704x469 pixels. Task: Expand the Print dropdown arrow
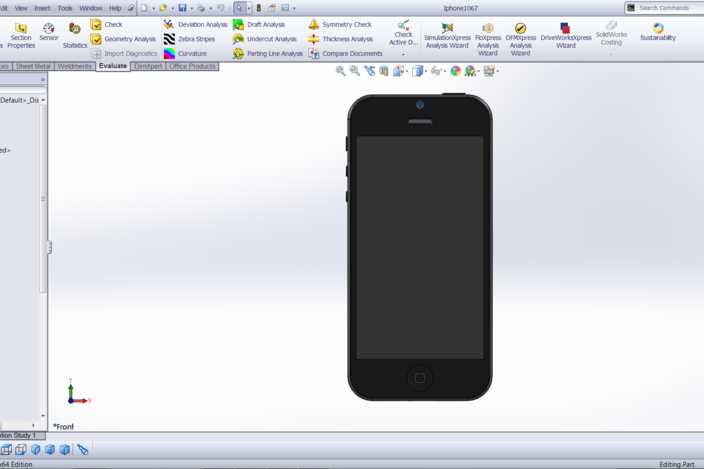pos(211,9)
